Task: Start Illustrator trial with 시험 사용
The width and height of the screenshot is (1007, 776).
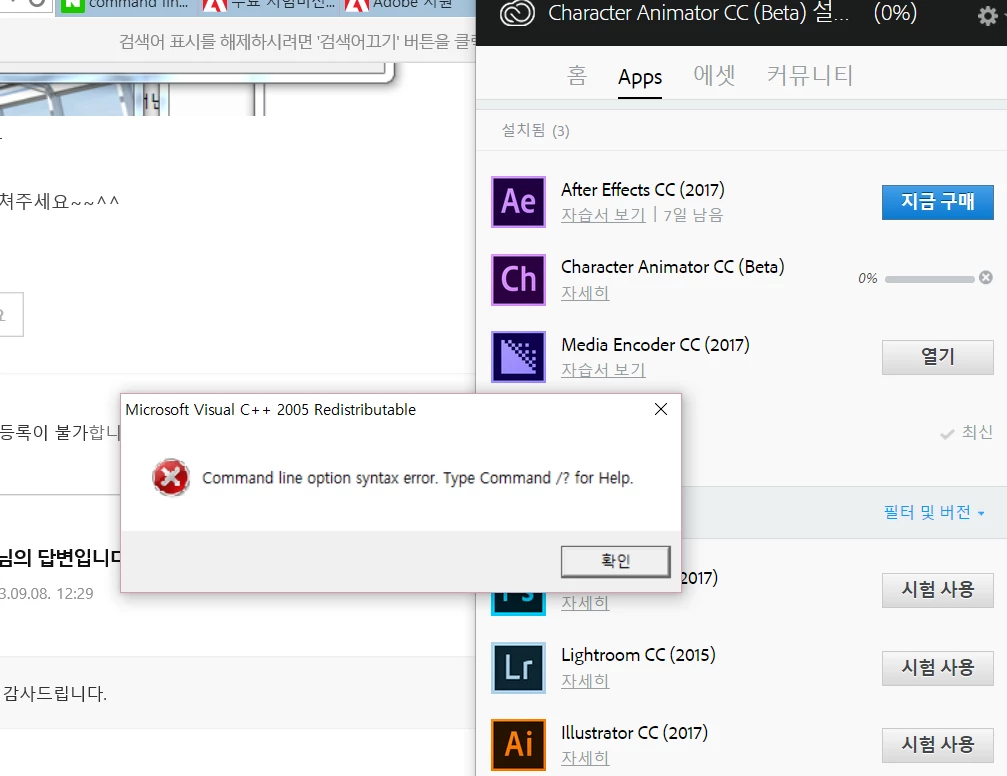Action: 938,745
